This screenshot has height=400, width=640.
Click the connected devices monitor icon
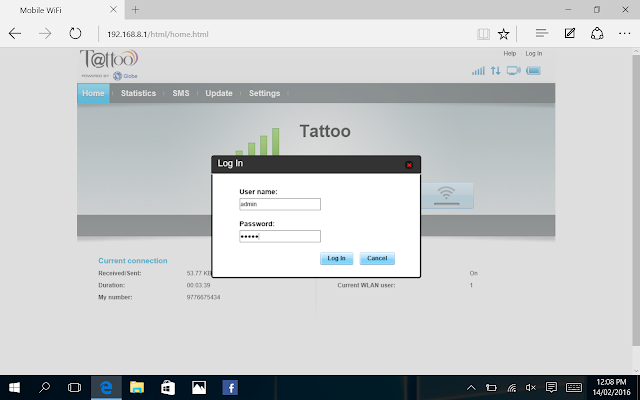513,71
